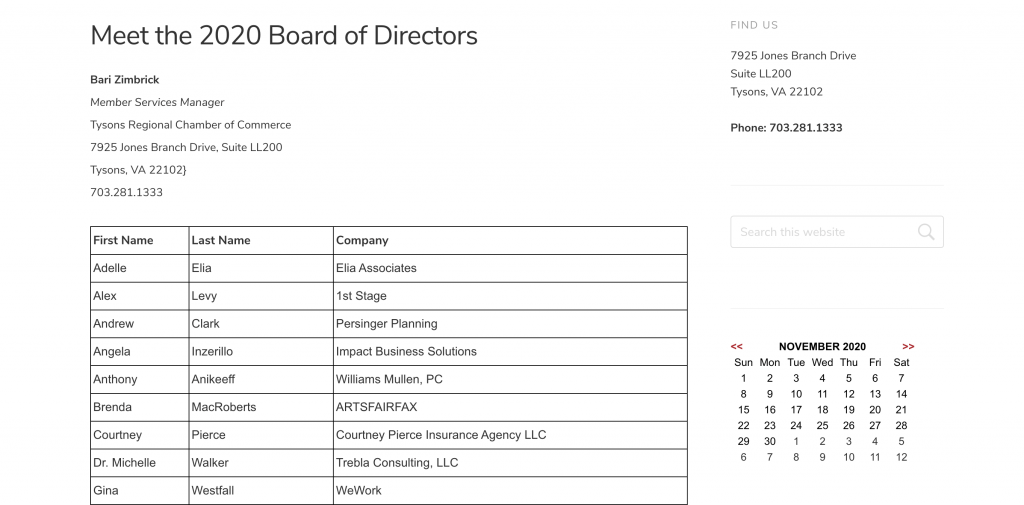Choose November 26 in the calendar

pyautogui.click(x=848, y=425)
